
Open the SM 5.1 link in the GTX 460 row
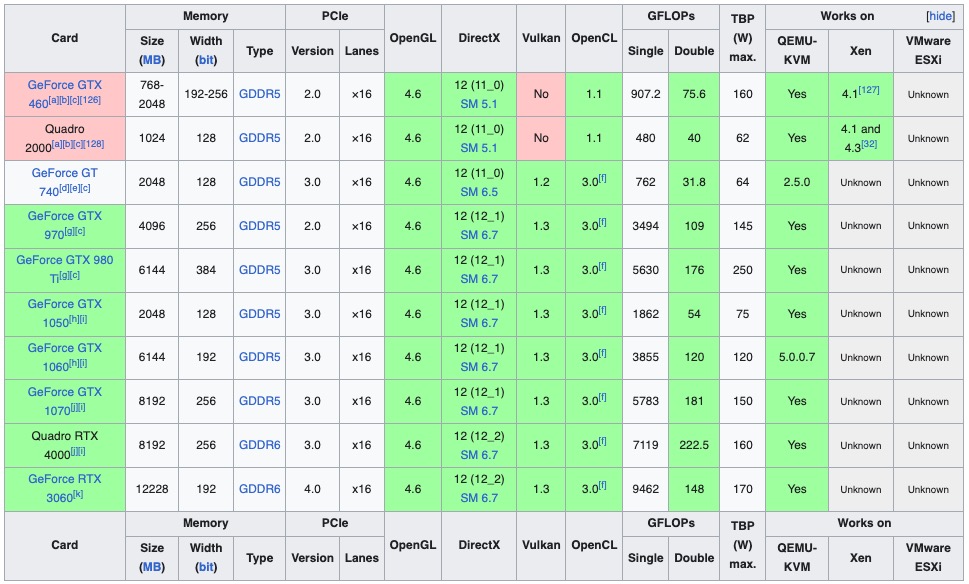(479, 104)
